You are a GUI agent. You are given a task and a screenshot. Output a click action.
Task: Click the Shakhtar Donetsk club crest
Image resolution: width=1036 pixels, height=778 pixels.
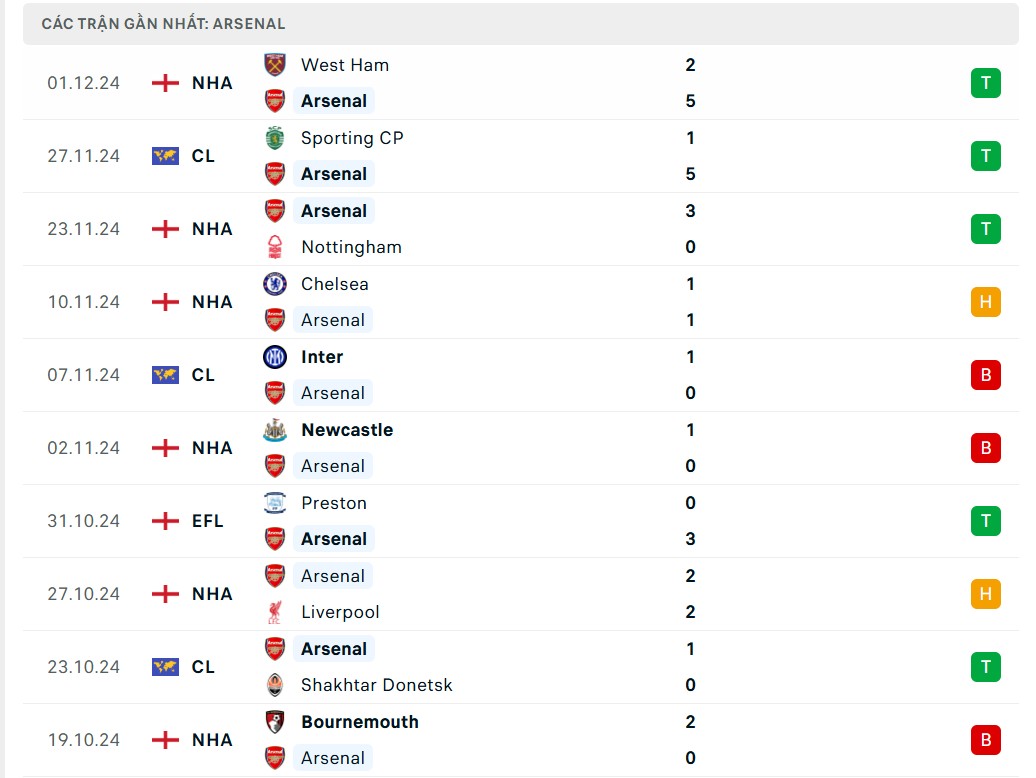click(274, 685)
